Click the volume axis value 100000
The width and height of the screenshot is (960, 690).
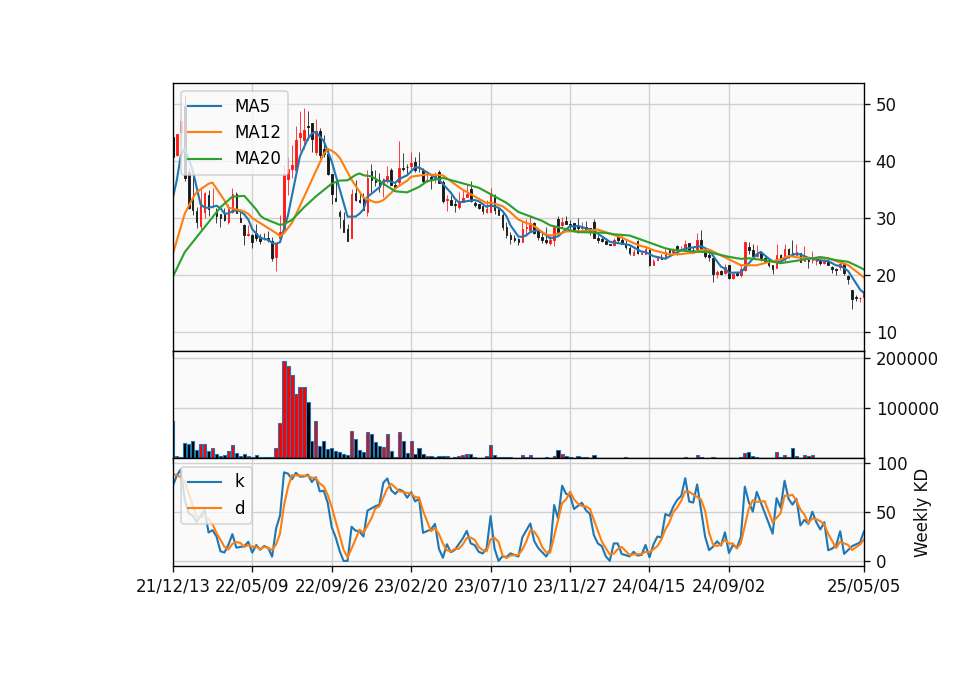point(907,409)
